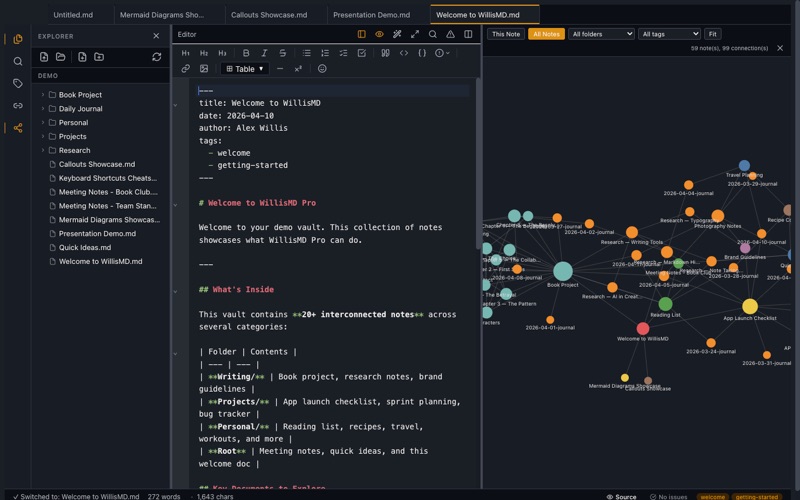Open the Graph view sidebar icon
The image size is (800, 500).
point(18,128)
